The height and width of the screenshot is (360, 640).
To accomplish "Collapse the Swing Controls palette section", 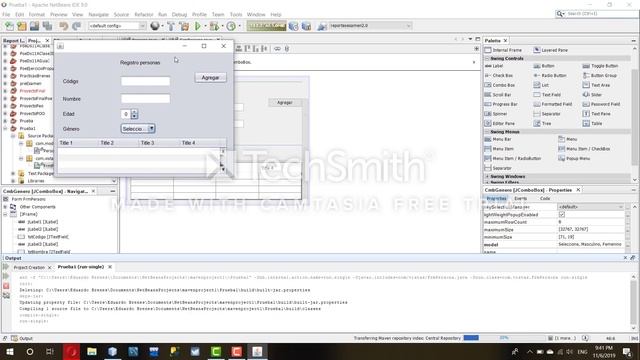I will pos(487,59).
